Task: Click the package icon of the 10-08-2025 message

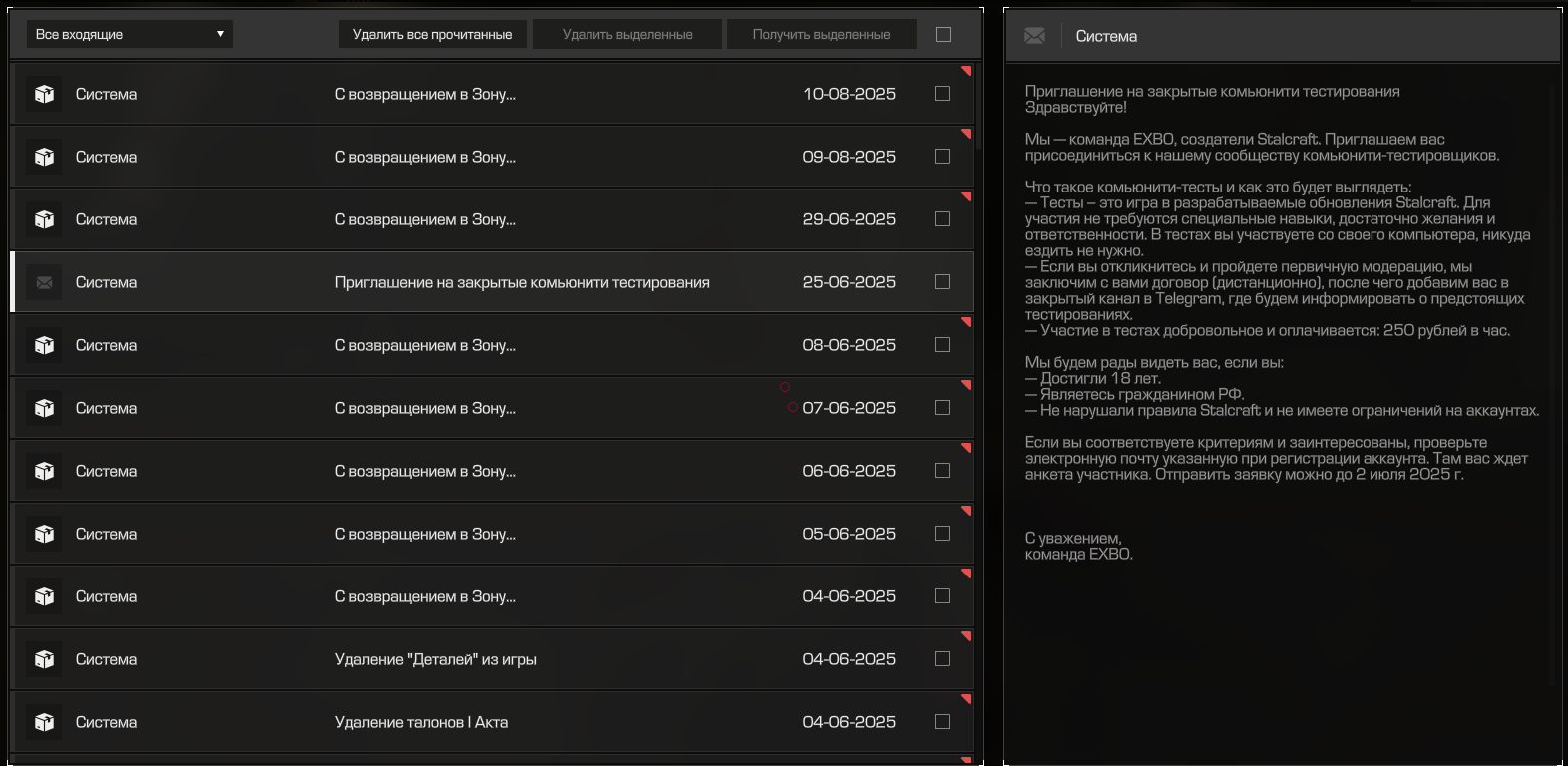Action: pos(44,94)
